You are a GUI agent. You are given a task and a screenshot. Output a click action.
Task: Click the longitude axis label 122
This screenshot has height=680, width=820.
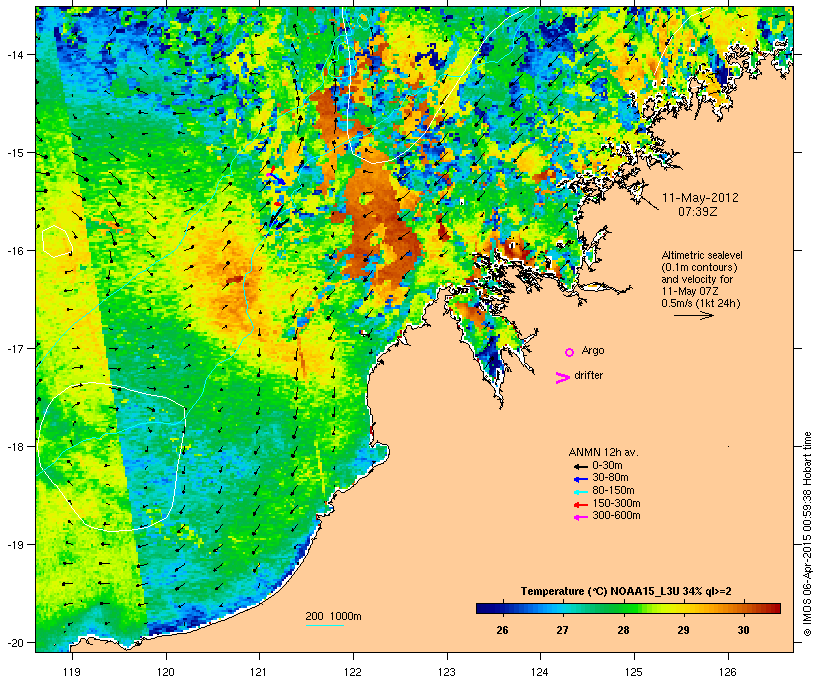point(353,672)
